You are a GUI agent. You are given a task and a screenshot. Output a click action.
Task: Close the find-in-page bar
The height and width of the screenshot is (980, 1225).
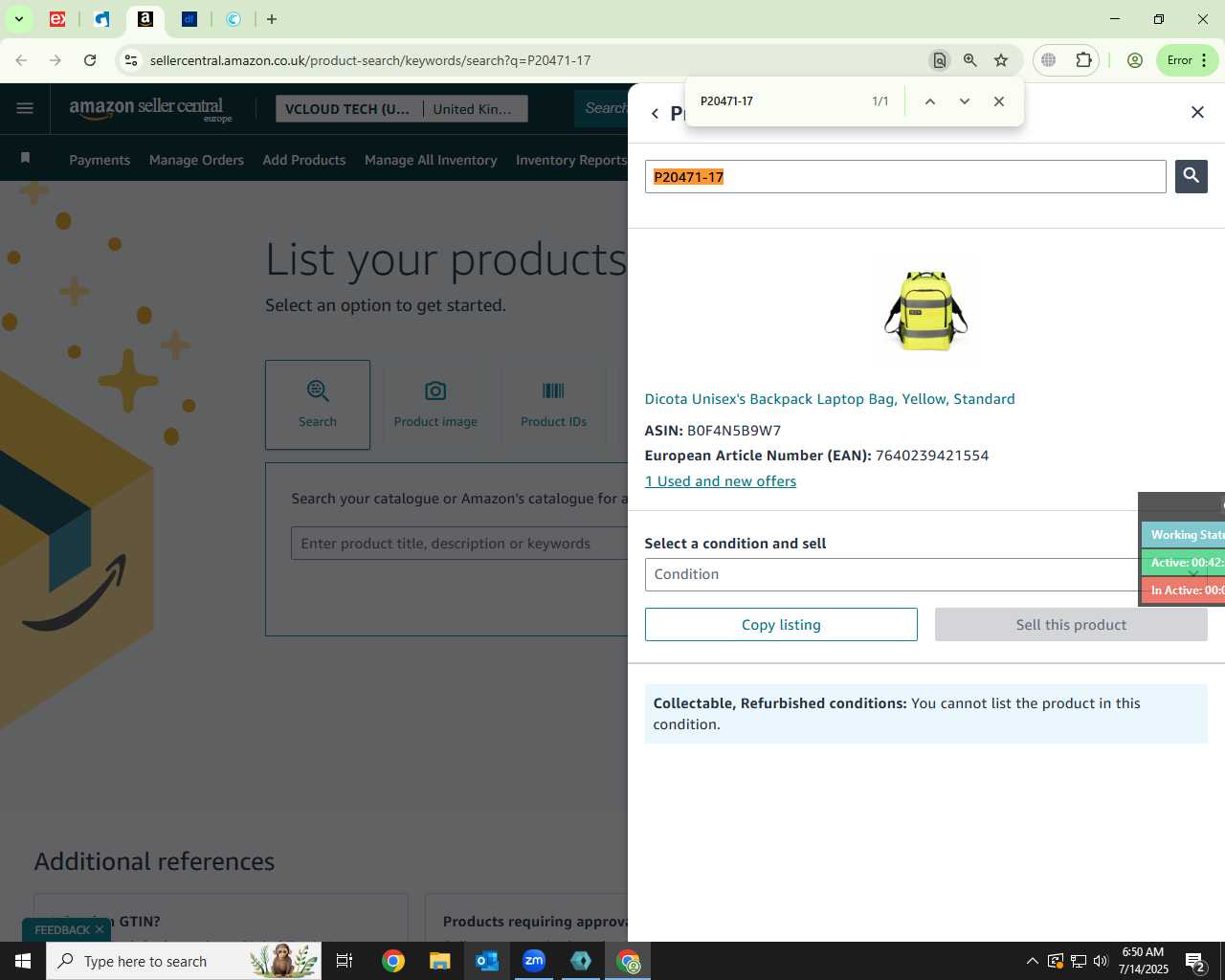[998, 101]
